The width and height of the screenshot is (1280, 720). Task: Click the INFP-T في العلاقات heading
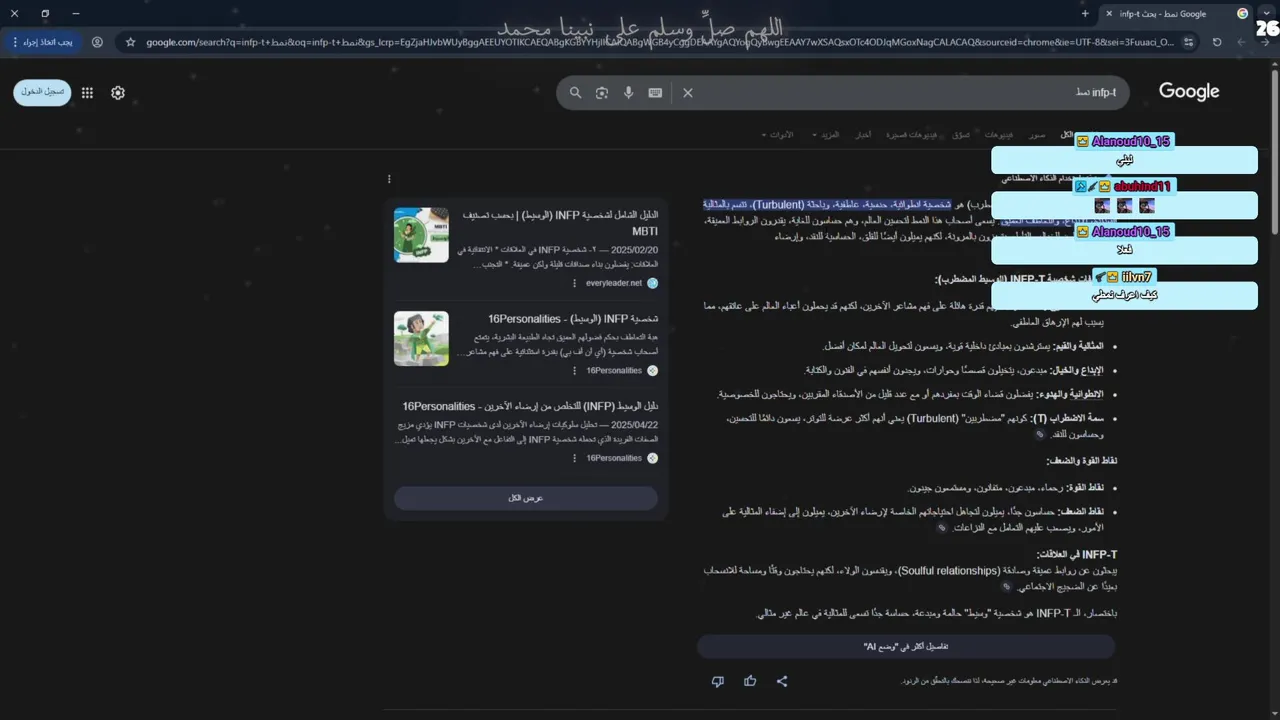click(1079, 554)
